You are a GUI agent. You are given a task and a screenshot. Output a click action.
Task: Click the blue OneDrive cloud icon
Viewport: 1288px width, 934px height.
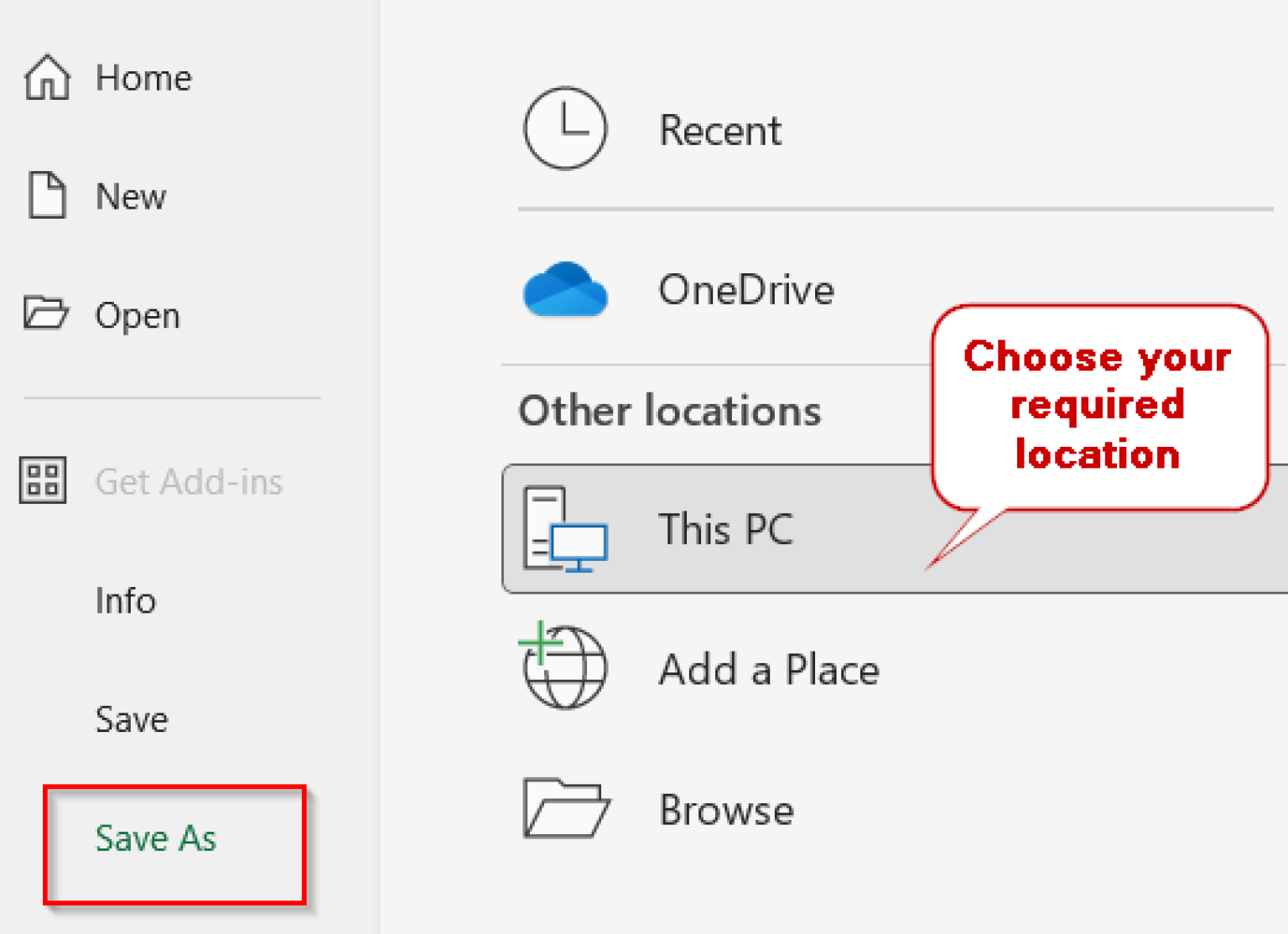point(565,289)
